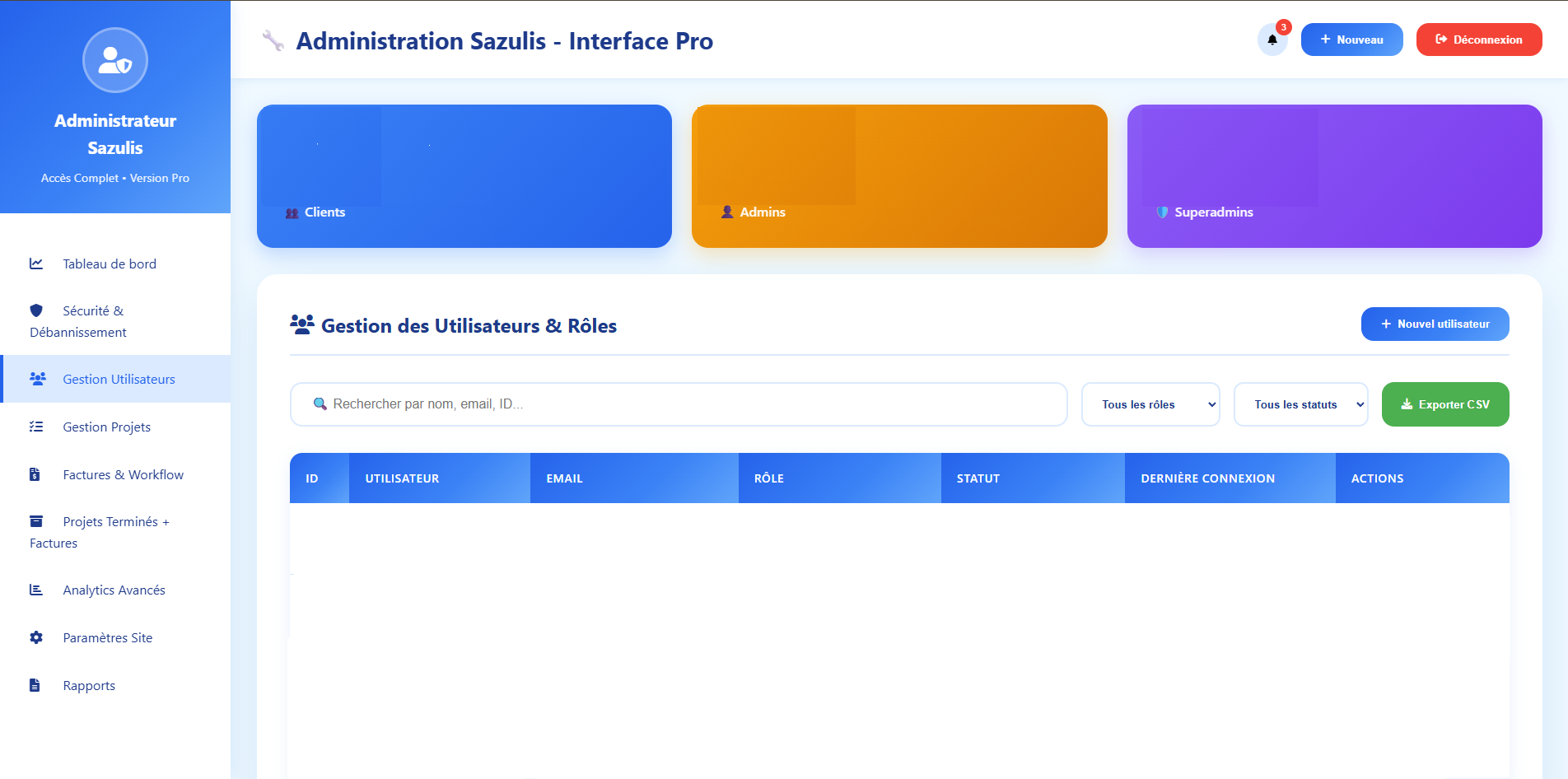Click the blue Nouveau button
Screen dimensions: 1568x779
click(1351, 40)
